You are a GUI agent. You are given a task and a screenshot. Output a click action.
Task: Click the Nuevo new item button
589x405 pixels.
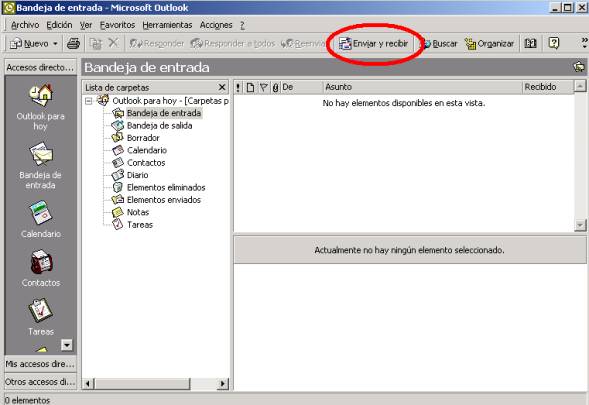coord(29,44)
